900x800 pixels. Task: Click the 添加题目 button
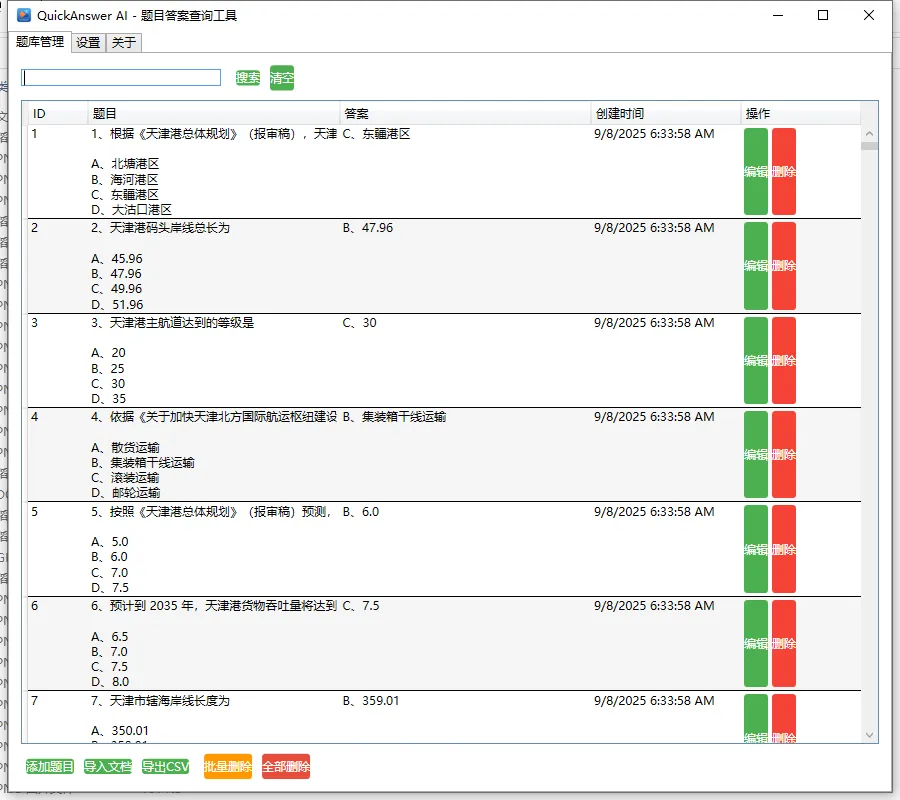point(50,767)
